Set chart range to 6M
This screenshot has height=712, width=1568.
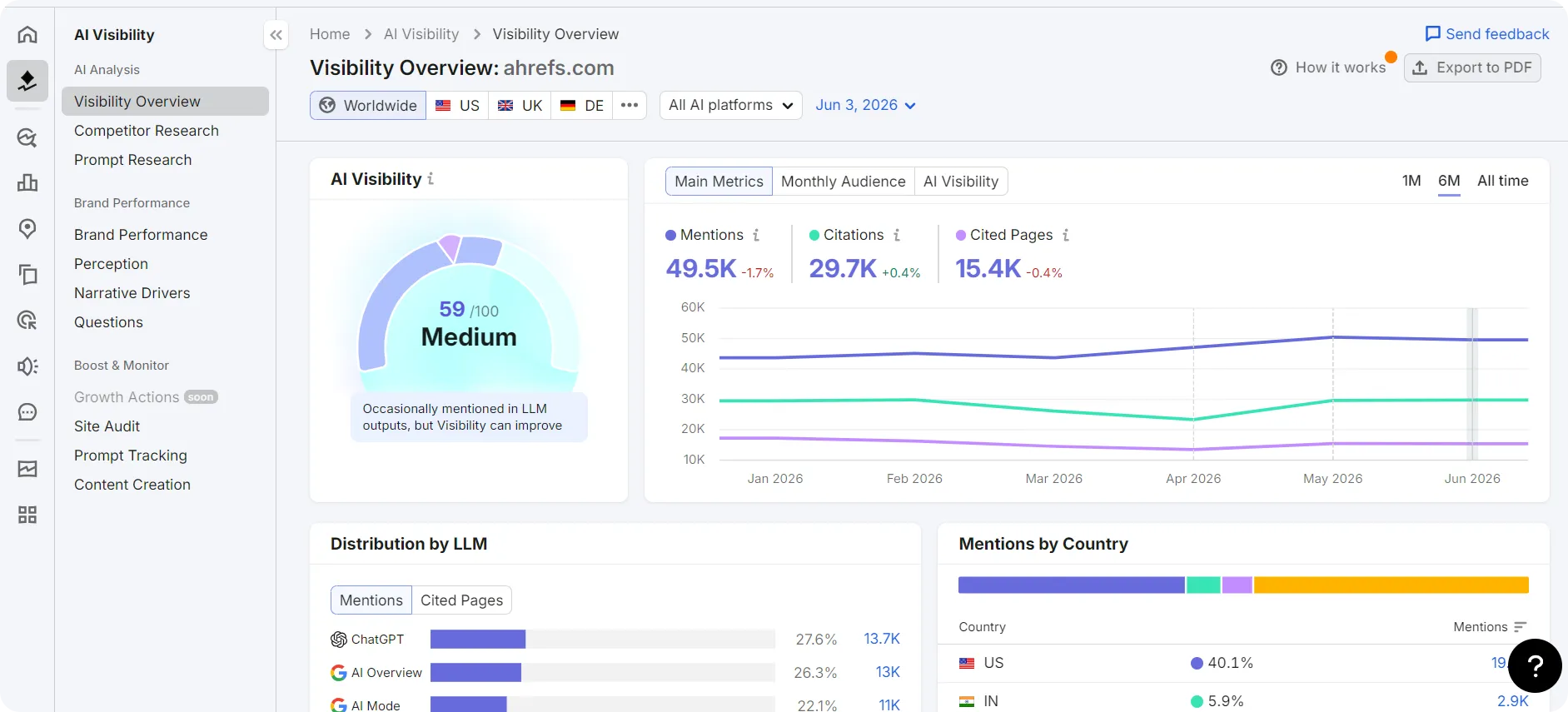point(1449,181)
